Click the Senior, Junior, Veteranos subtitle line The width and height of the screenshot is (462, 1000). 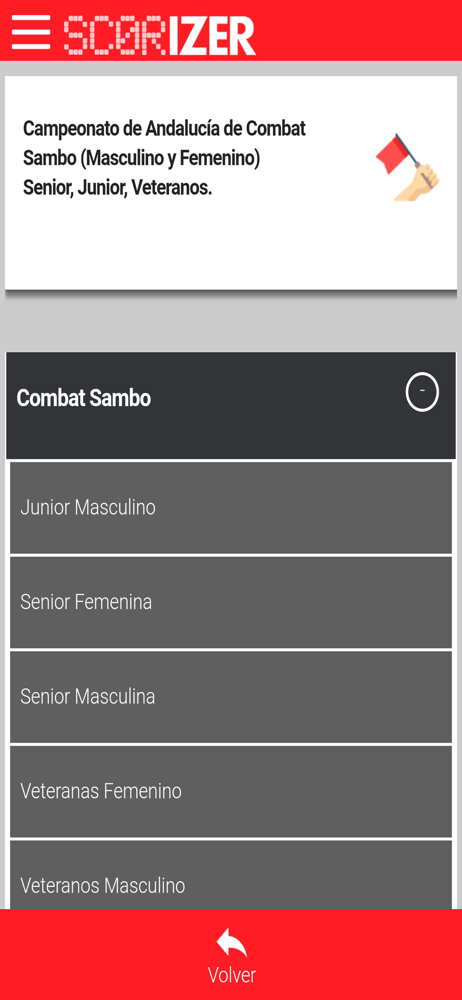pos(117,188)
